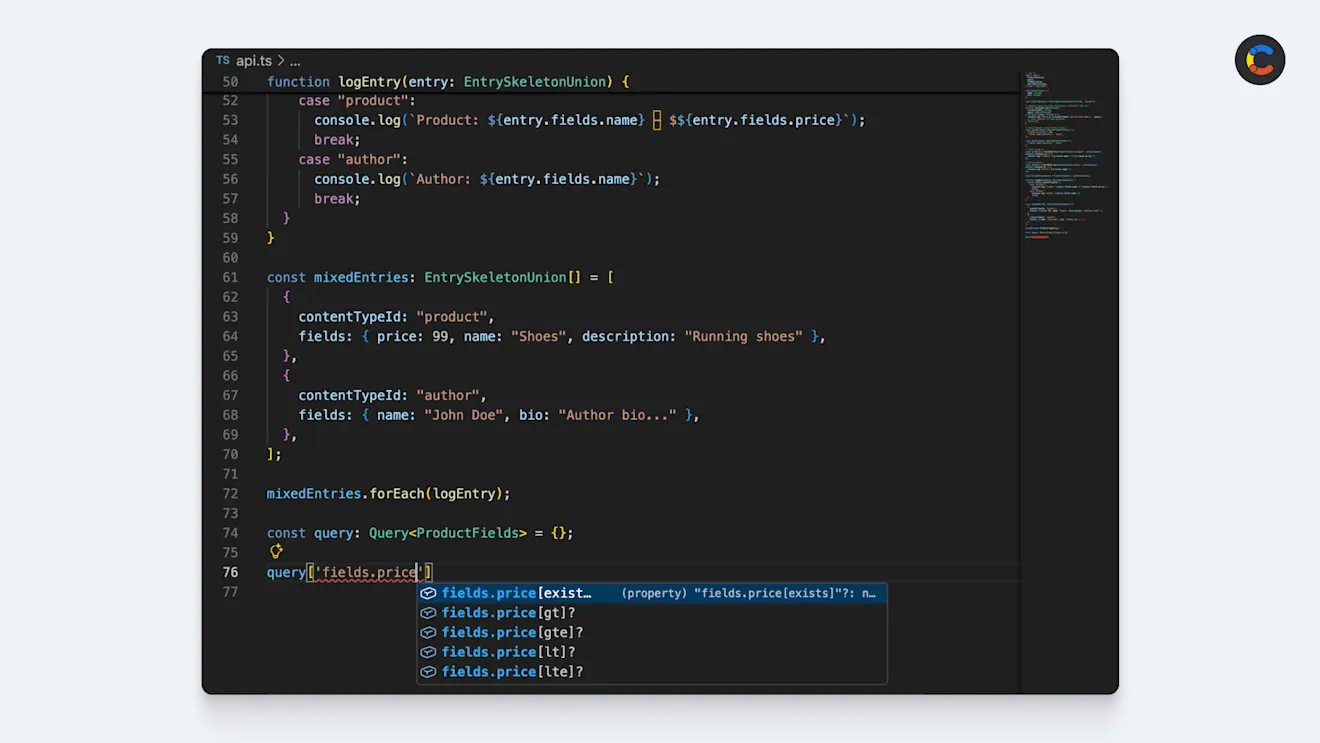Viewport: 1320px width, 743px height.
Task: Click the property icon beside fields.price[lte]
Action: (x=428, y=671)
